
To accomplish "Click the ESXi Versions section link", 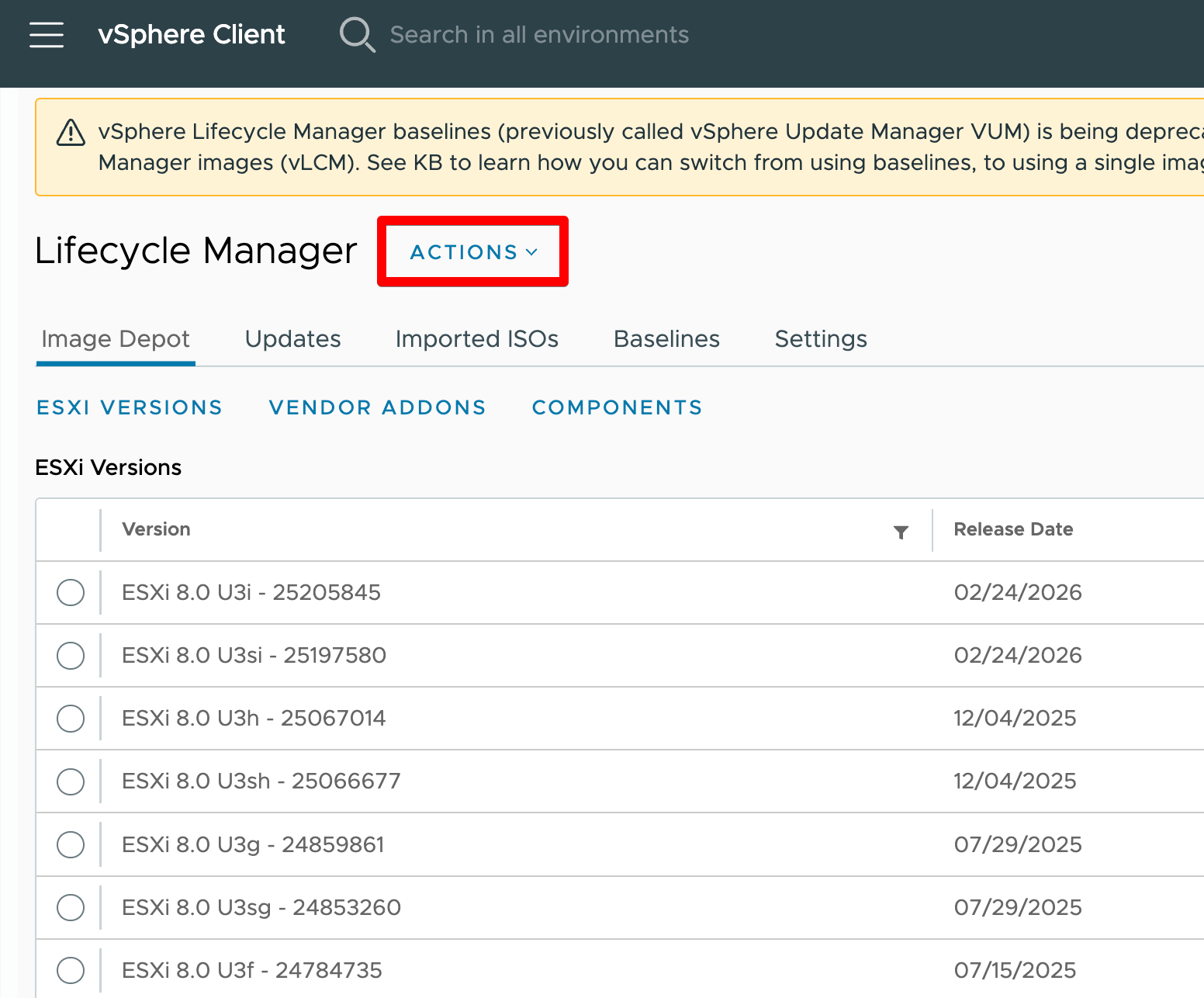I will [130, 407].
